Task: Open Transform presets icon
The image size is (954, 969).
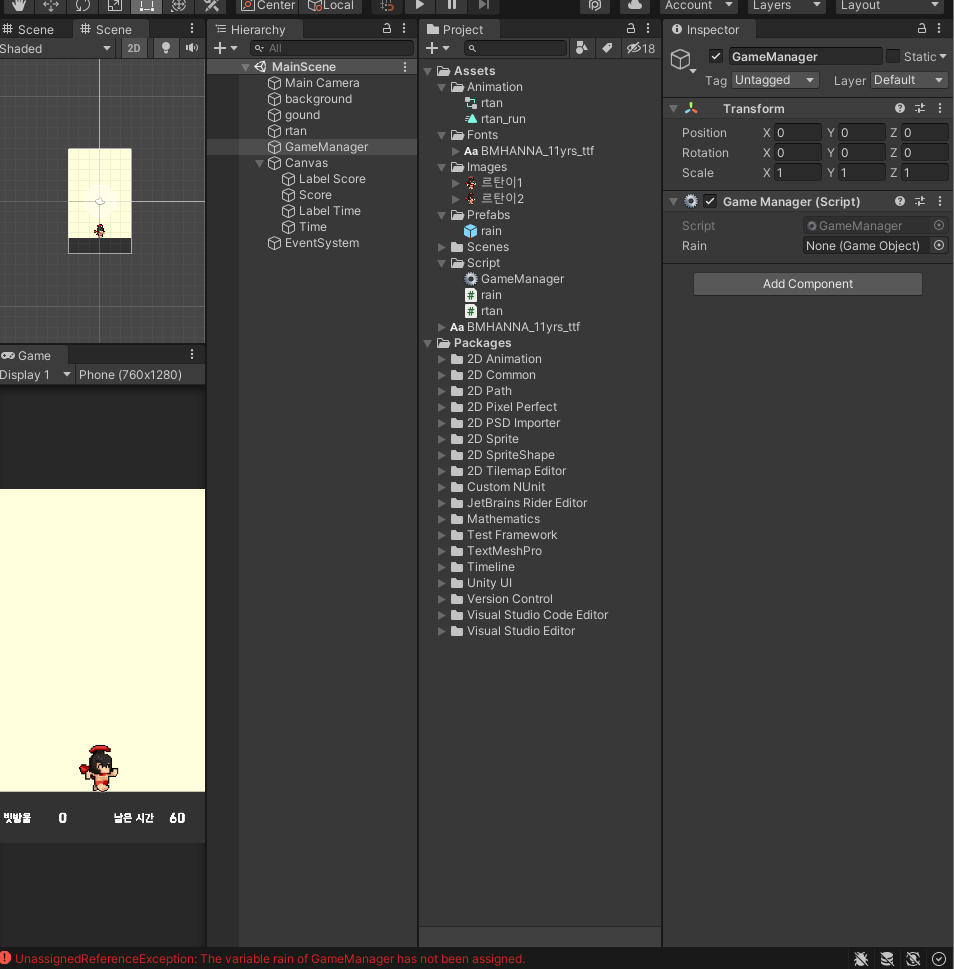Action: click(x=920, y=108)
